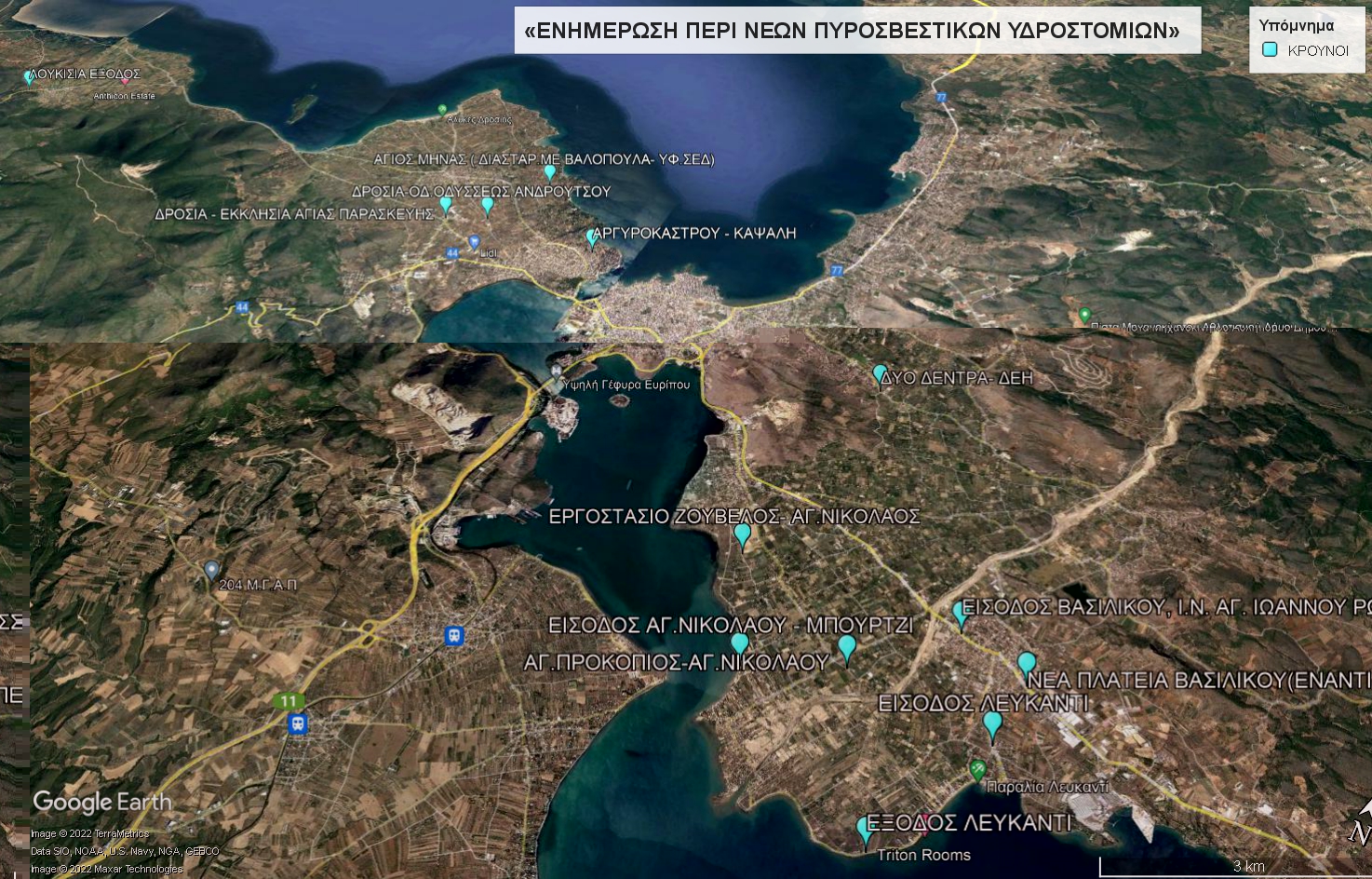The image size is (1372, 879).
Task: Click the hydrant pin at ΔΥΟ ΔΕΝΤΡΑ- ΔΕΗ
Action: [880, 374]
